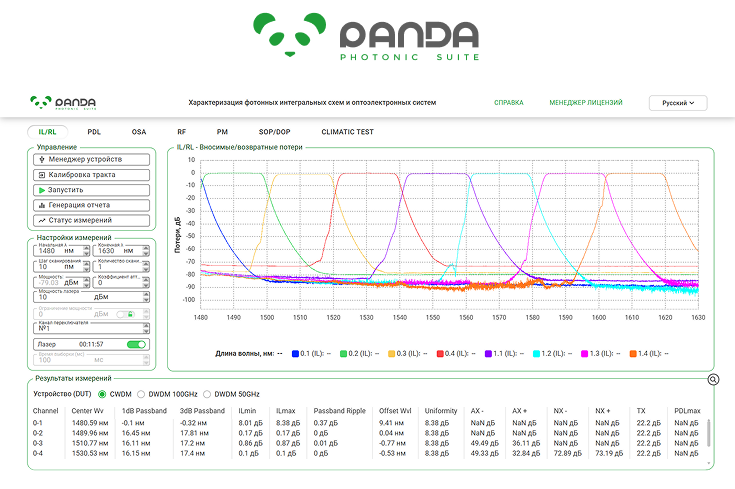735x489 pixels.
Task: Click the start wavelength 1480 field
Action: [59, 251]
